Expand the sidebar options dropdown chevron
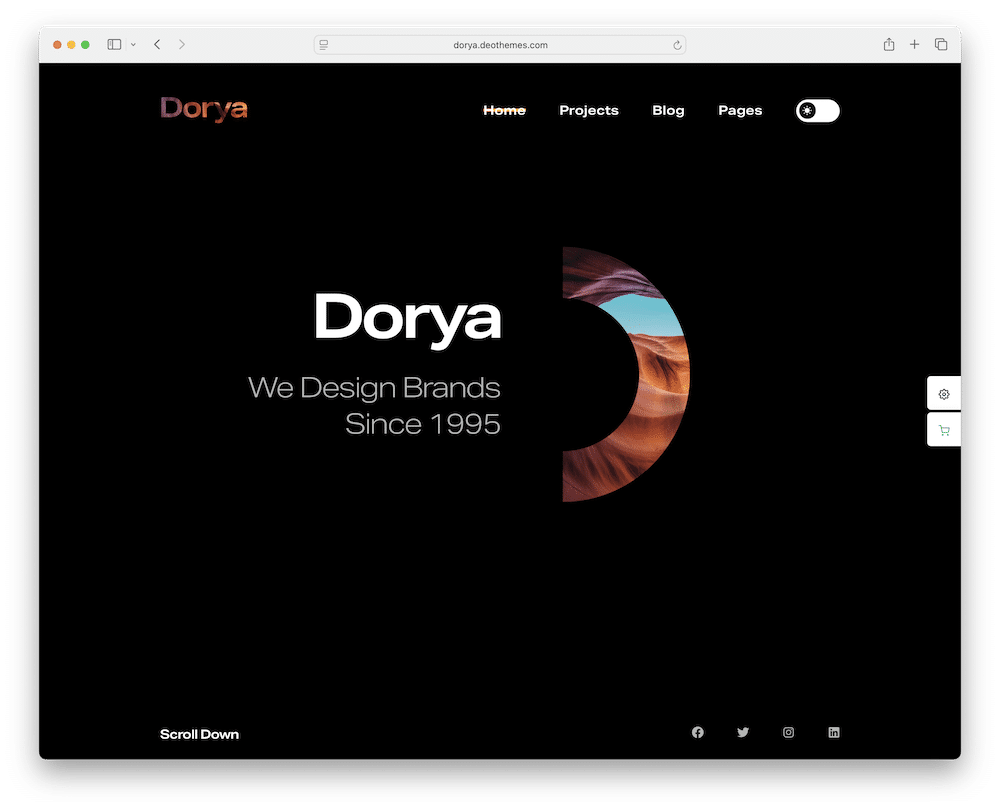Screen dimensions: 1000x811 (x=133, y=45)
